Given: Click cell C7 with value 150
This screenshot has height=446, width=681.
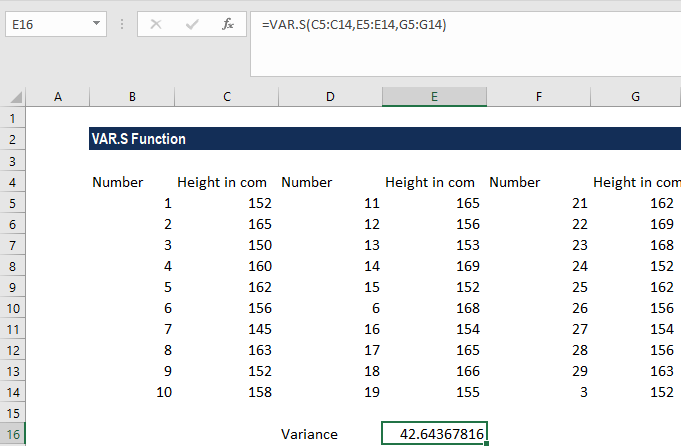Looking at the screenshot, I should (x=226, y=245).
